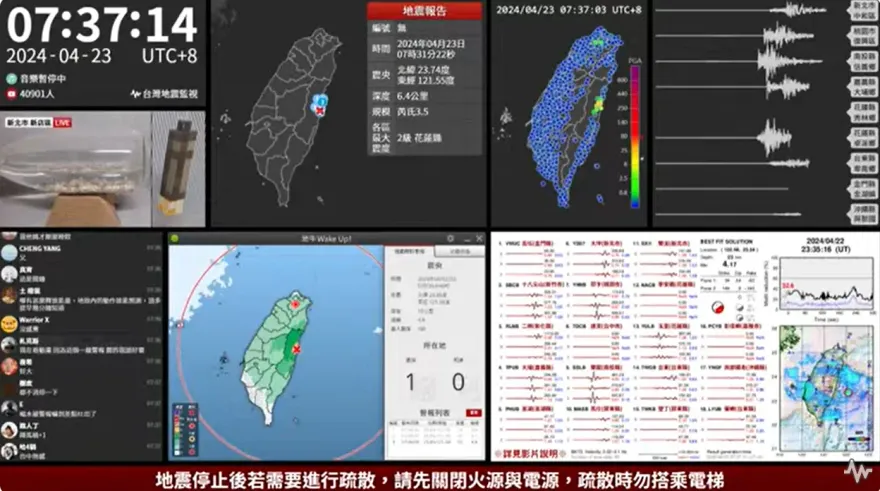Click the red LIVE badge on camera feed
The width and height of the screenshot is (880, 491).
(x=61, y=122)
